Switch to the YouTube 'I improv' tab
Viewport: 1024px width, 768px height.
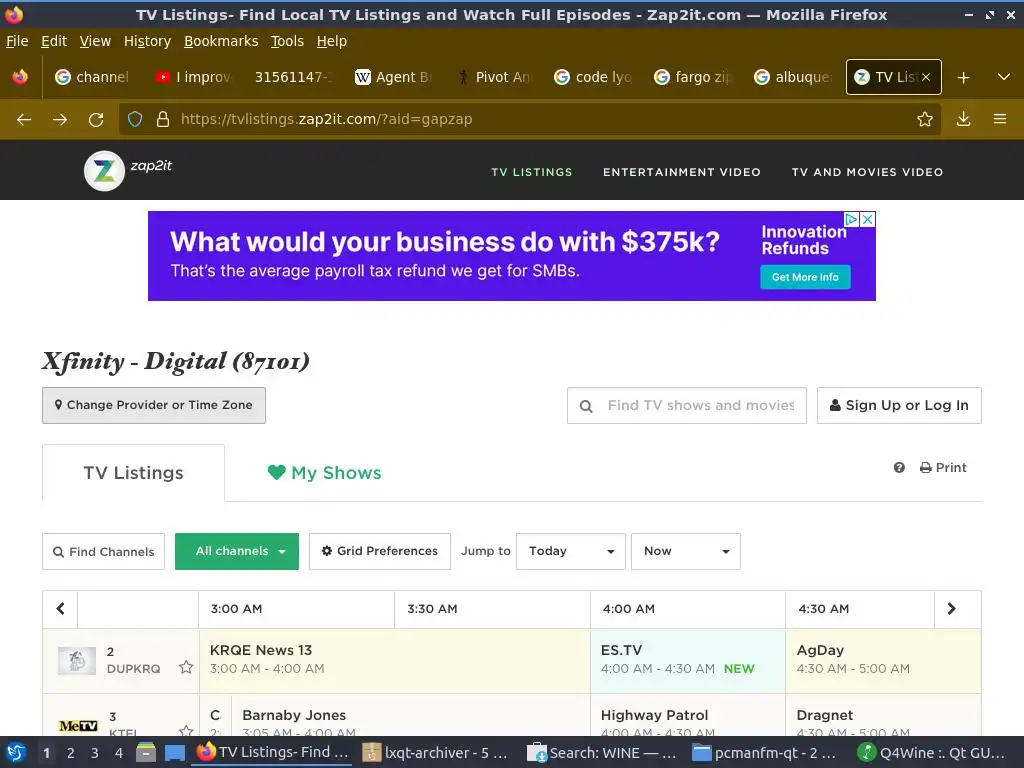[x=194, y=77]
